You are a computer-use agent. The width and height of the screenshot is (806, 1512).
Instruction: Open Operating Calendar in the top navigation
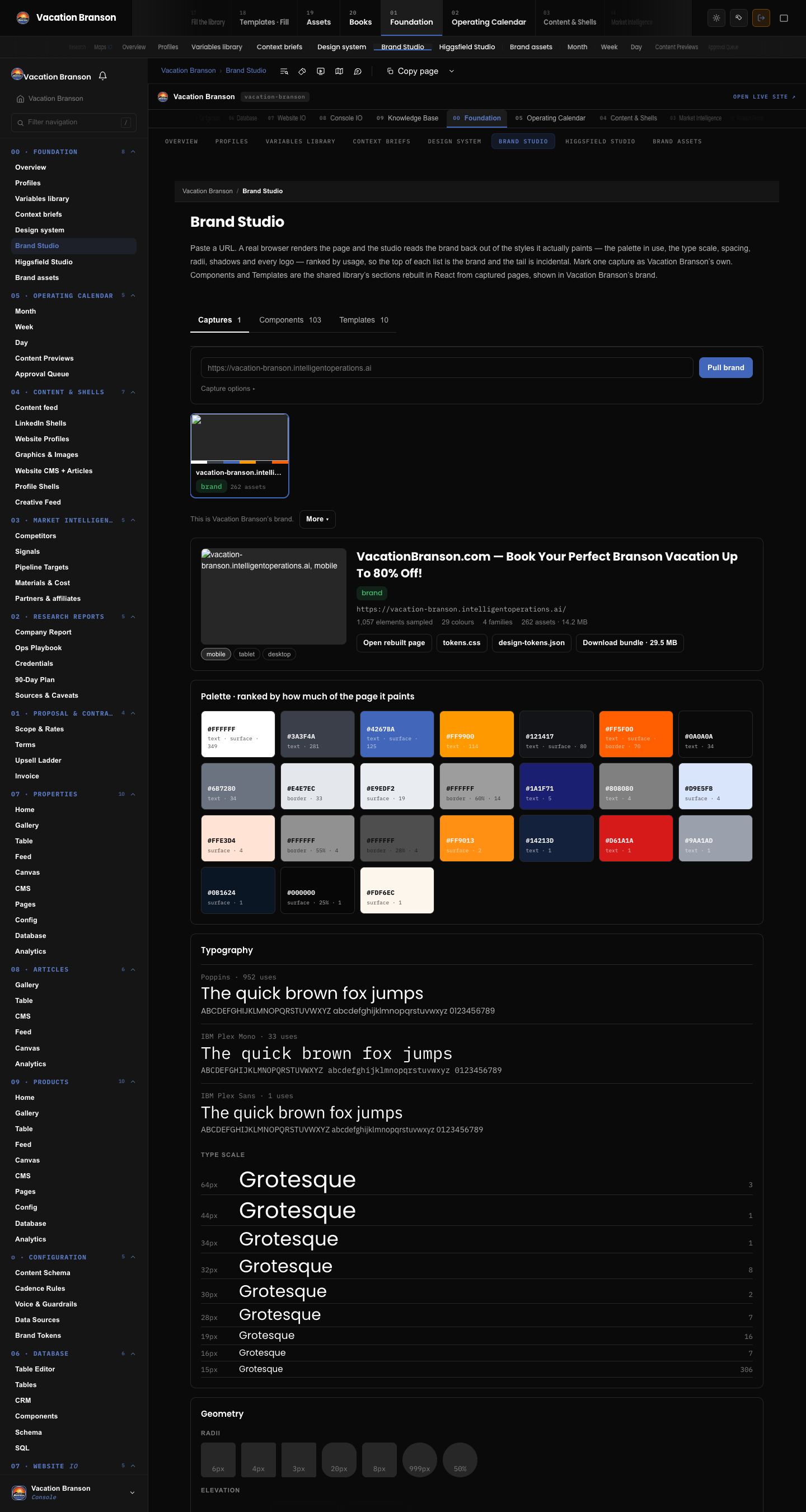pyautogui.click(x=489, y=17)
